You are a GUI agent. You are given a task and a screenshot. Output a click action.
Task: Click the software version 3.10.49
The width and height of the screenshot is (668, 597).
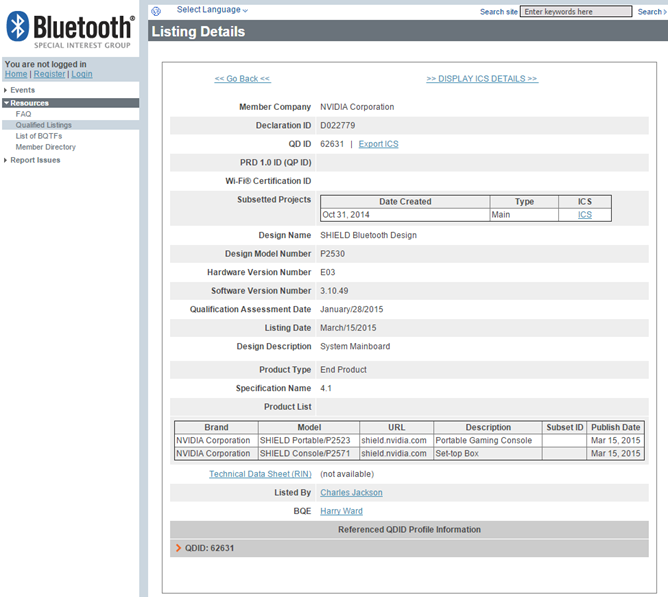click(334, 291)
